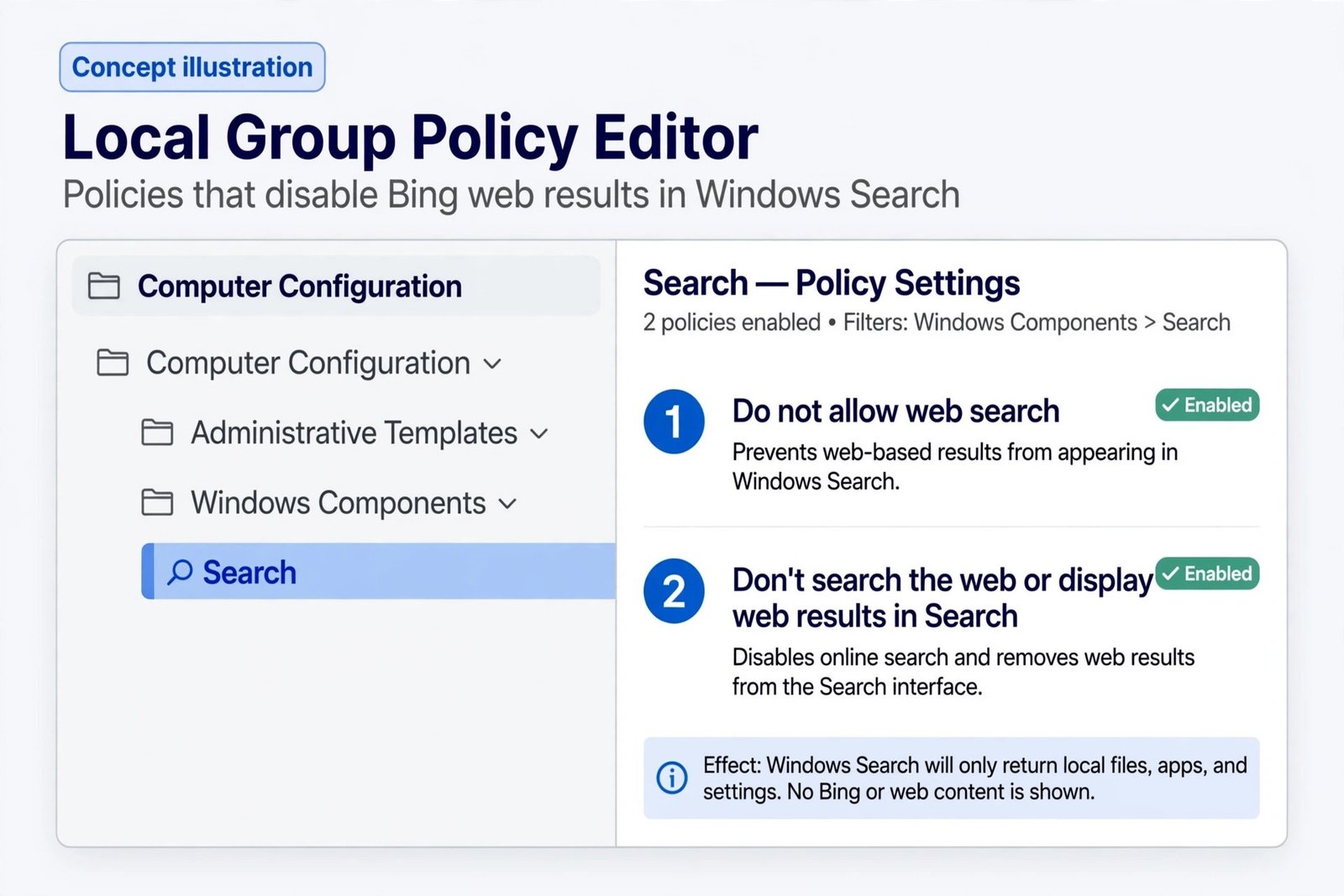The width and height of the screenshot is (1344, 896).
Task: Collapse Administrative Templates with its chevron
Action: [x=539, y=434]
